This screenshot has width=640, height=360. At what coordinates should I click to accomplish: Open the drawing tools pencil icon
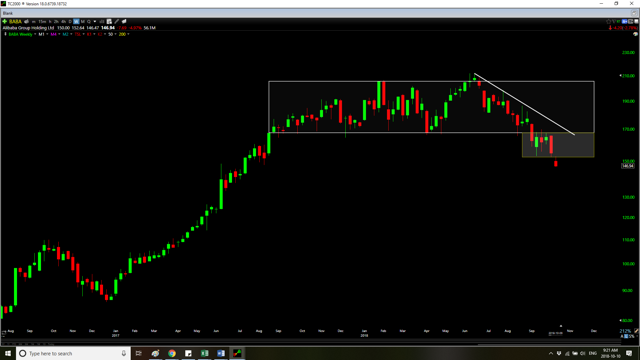tap(116, 21)
